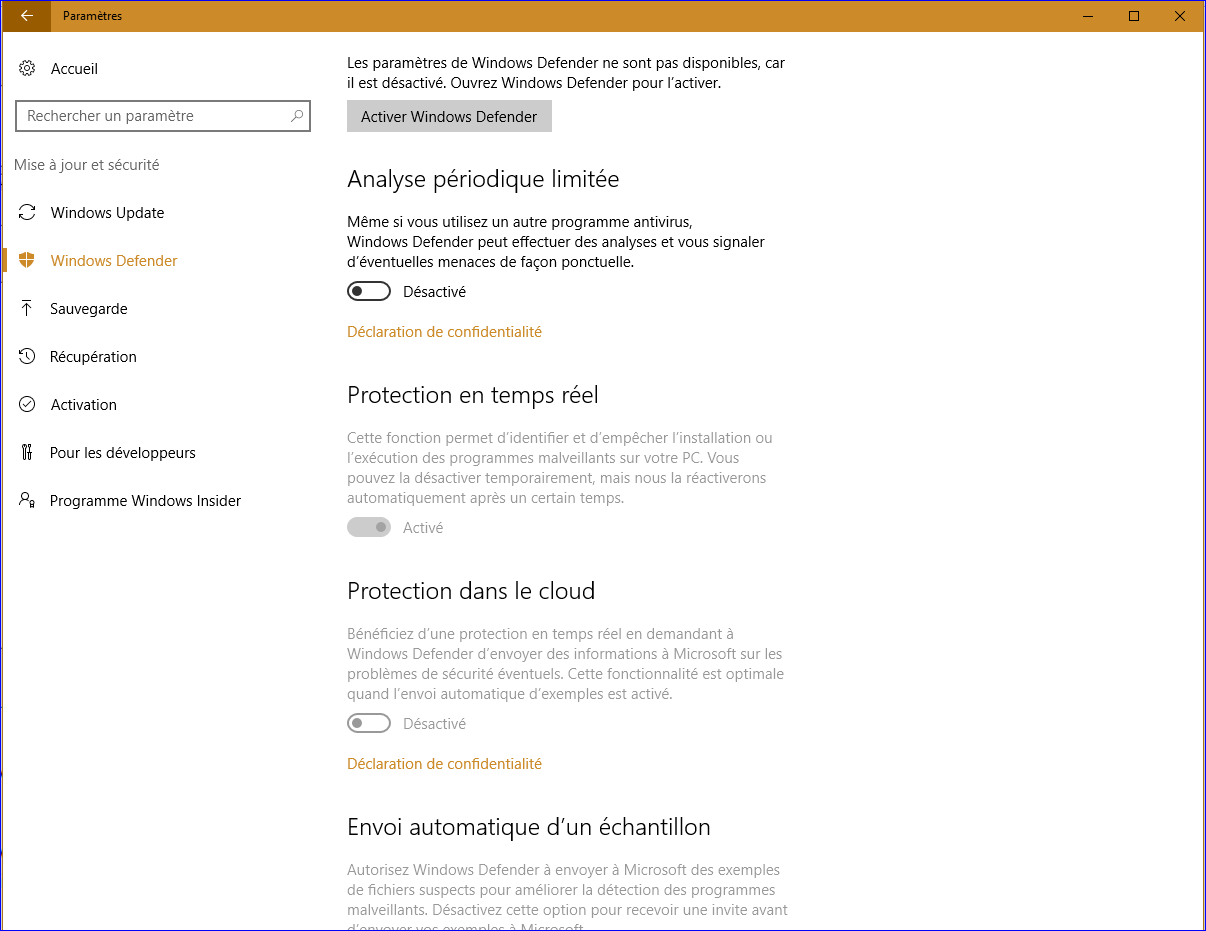1206x931 pixels.
Task: Click the Activation checkmark circle icon
Action: (27, 405)
